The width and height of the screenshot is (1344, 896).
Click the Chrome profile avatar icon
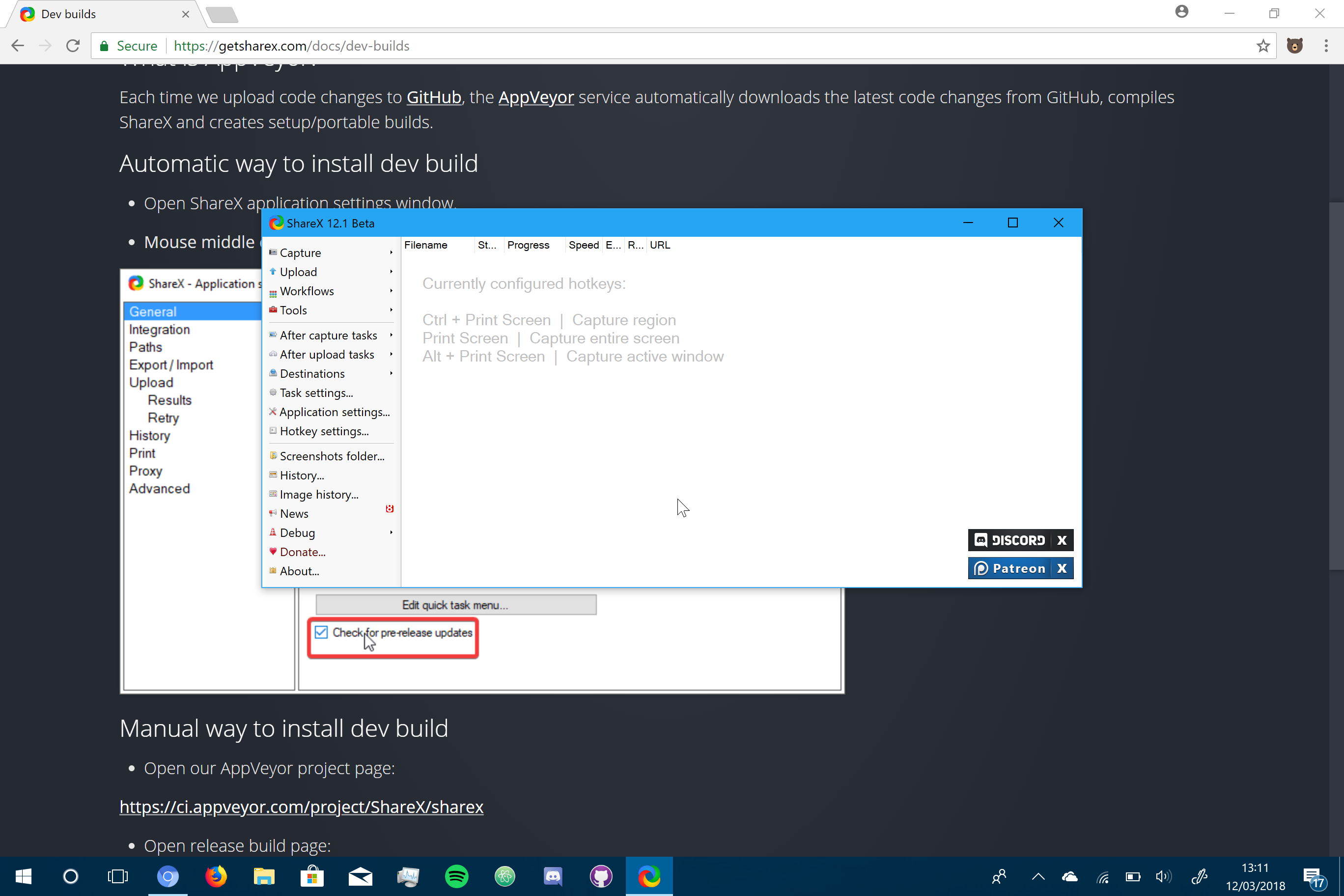(x=1182, y=12)
